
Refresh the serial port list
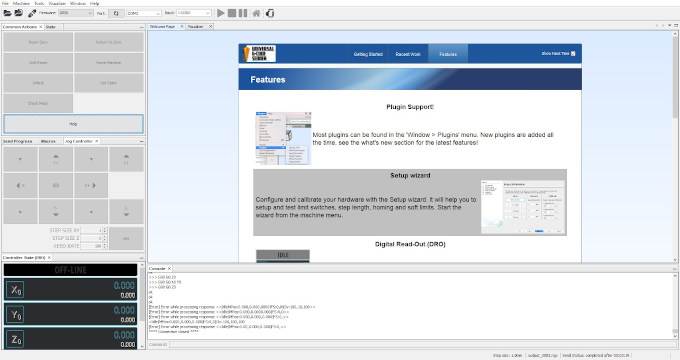[x=116, y=13]
